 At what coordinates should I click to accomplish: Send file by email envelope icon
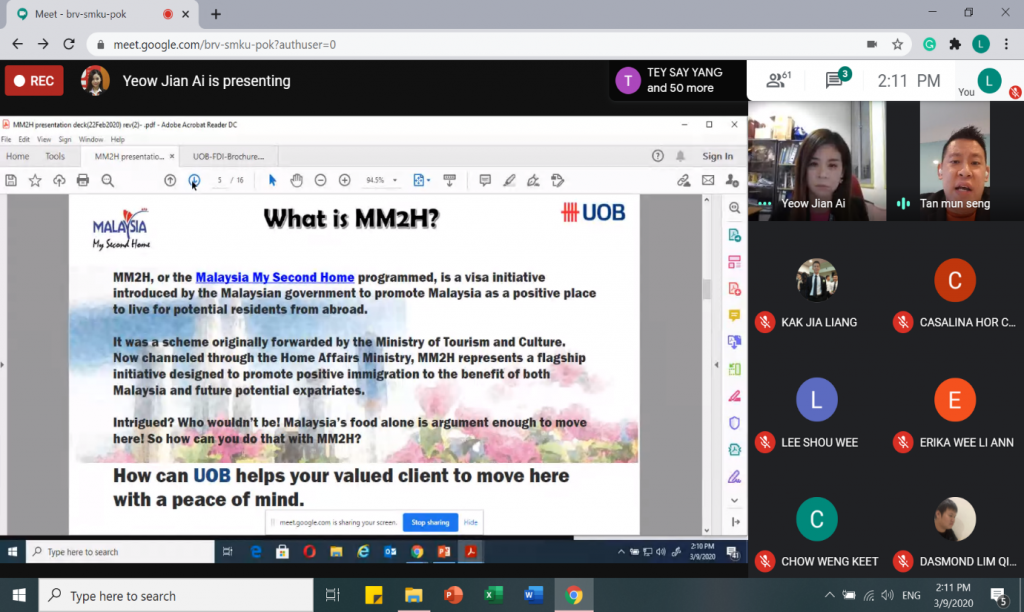(708, 180)
